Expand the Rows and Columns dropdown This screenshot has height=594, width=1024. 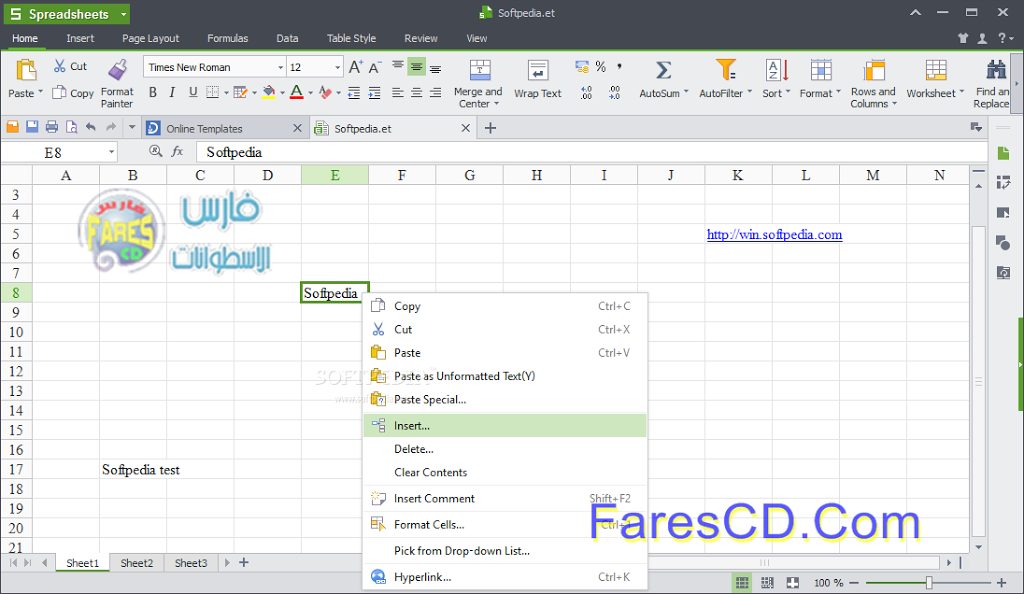click(894, 104)
